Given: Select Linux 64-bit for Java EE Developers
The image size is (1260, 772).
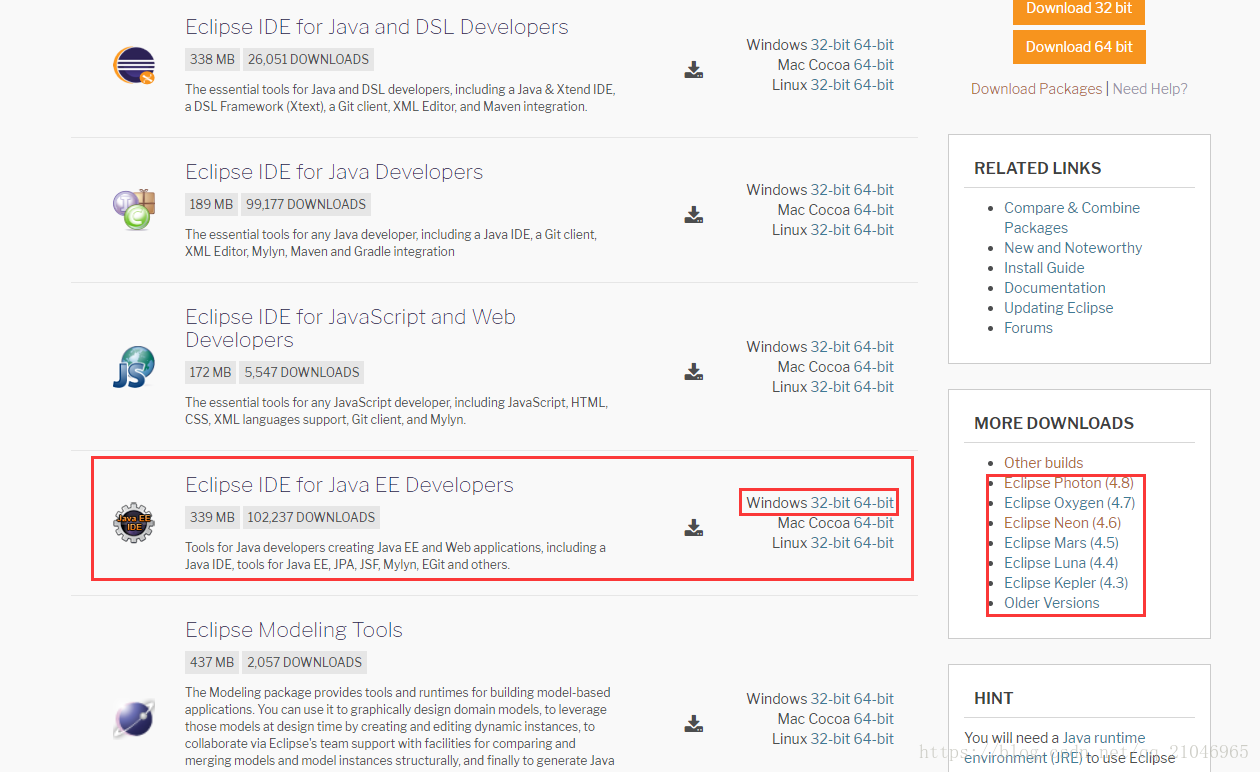Looking at the screenshot, I should click(874, 543).
